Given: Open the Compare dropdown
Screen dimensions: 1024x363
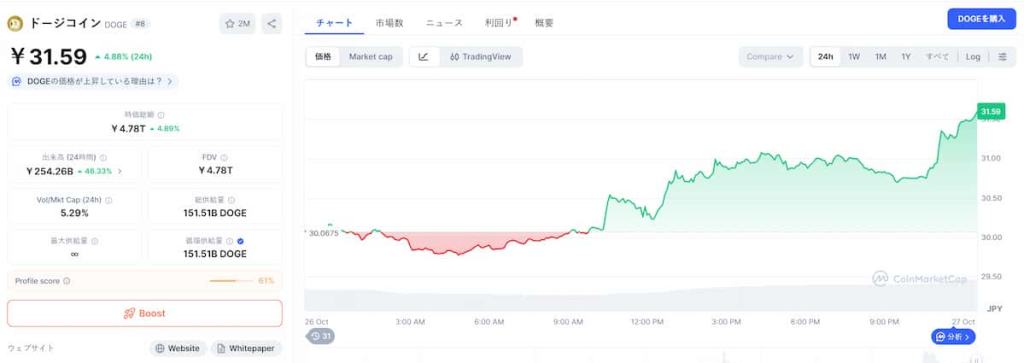Looking at the screenshot, I should (x=771, y=57).
